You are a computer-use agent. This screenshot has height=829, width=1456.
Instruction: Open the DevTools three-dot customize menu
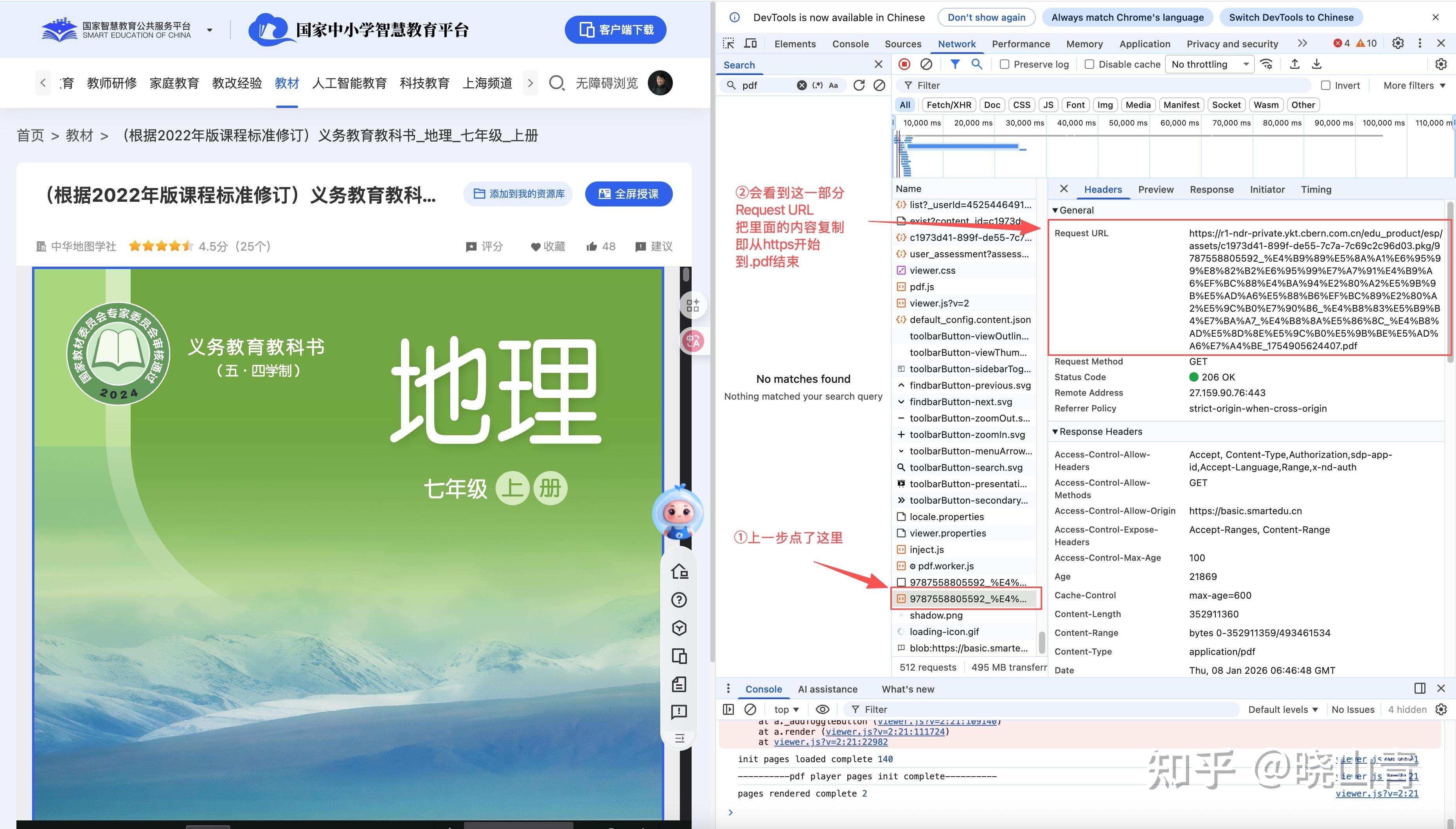pyautogui.click(x=1420, y=43)
